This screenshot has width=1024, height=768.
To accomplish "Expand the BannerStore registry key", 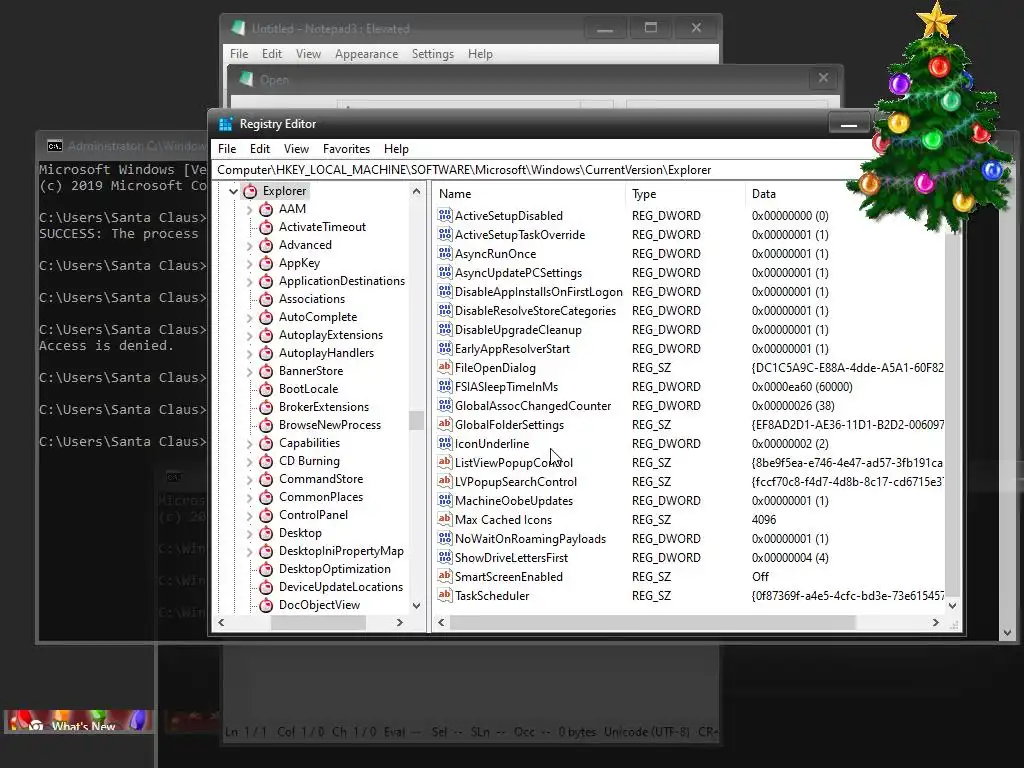I will pos(249,372).
